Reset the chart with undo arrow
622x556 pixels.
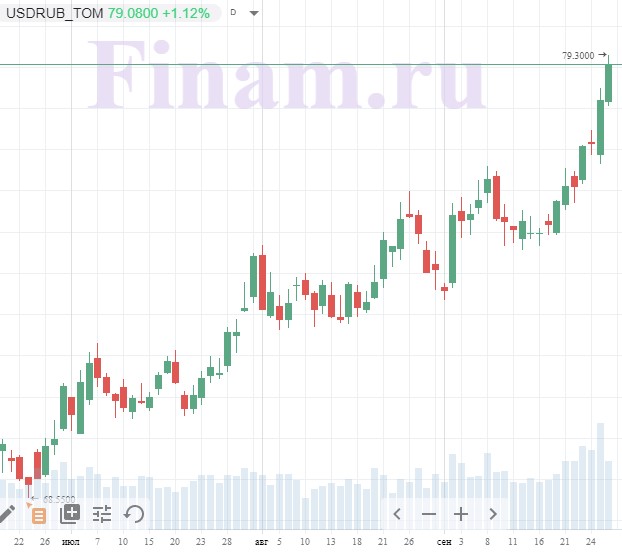134,514
